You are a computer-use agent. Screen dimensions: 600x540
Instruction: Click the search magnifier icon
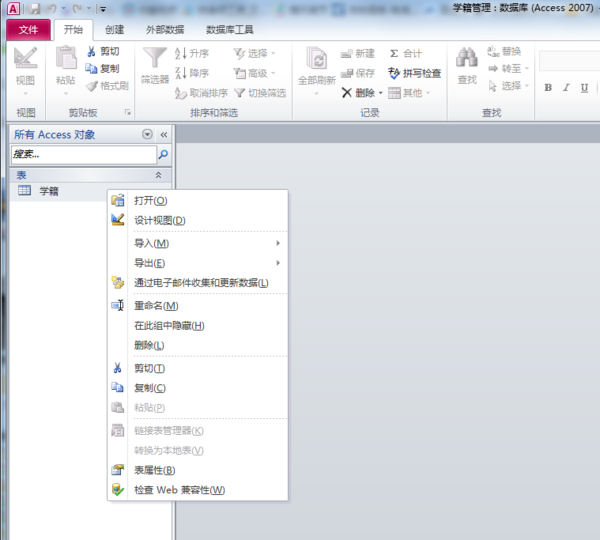pyautogui.click(x=163, y=154)
